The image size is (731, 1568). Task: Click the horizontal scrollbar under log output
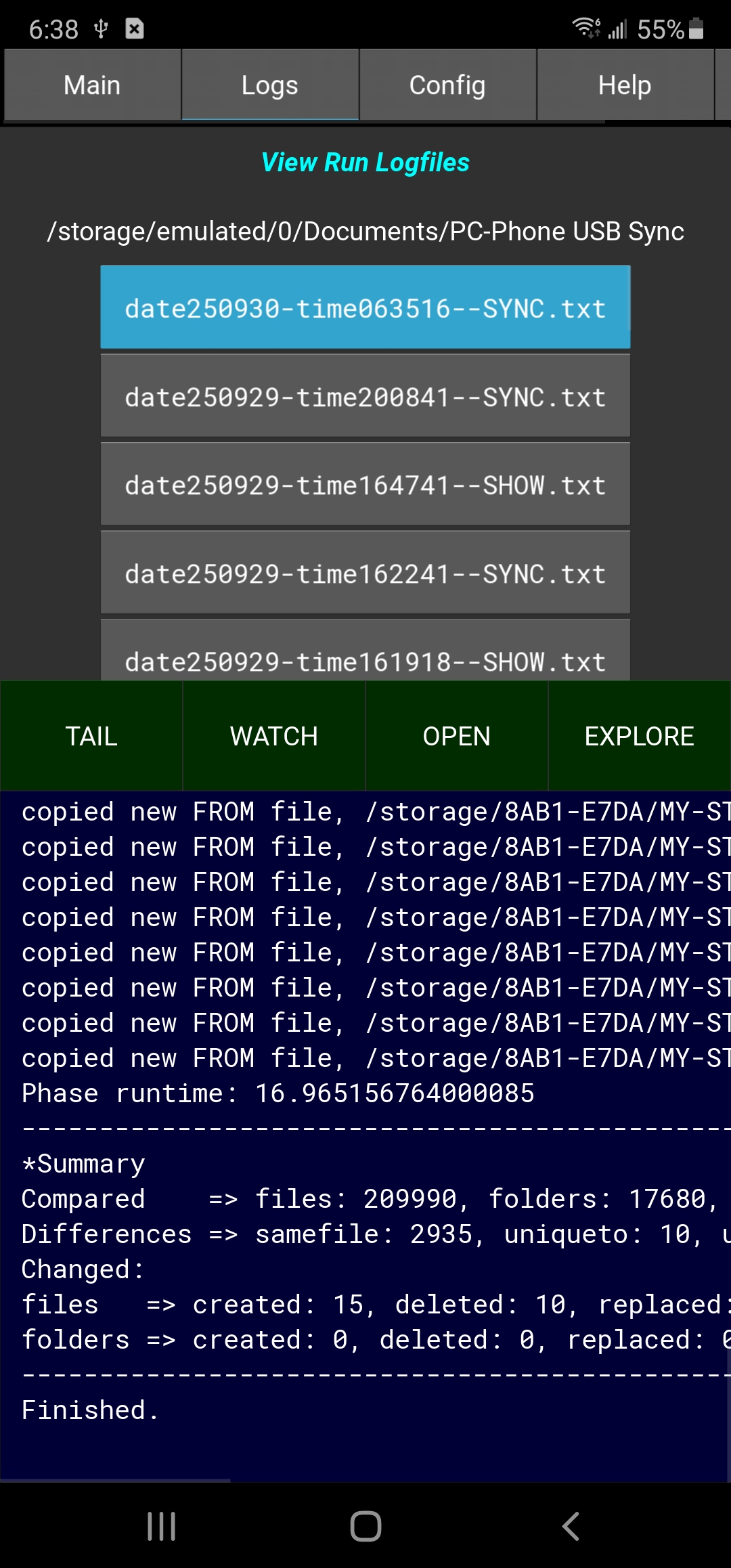[x=115, y=1481]
